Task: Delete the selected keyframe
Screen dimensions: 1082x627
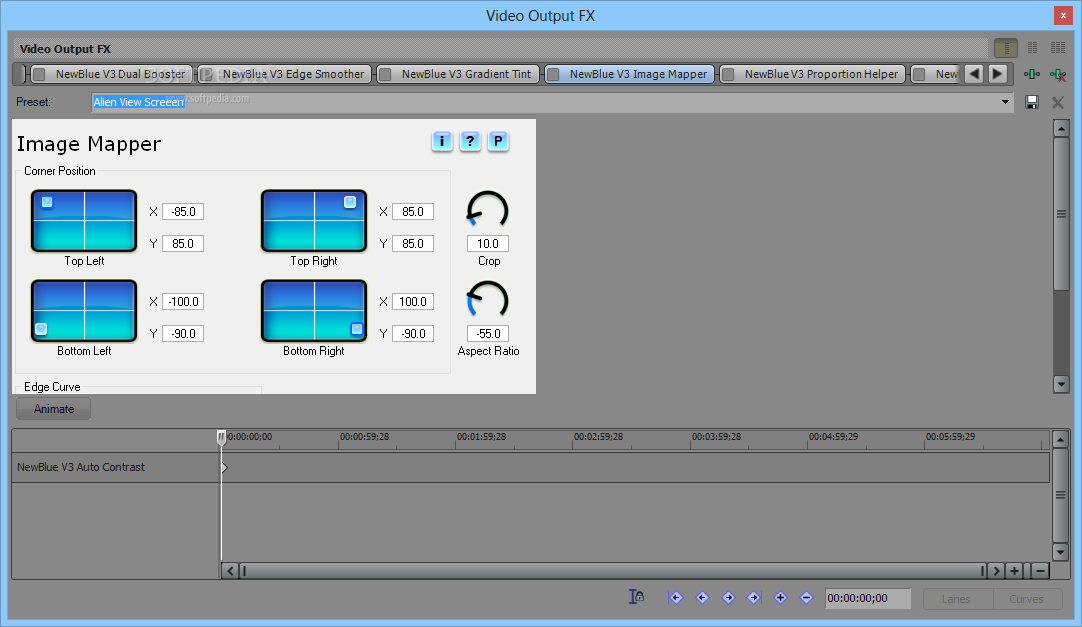Action: [807, 597]
